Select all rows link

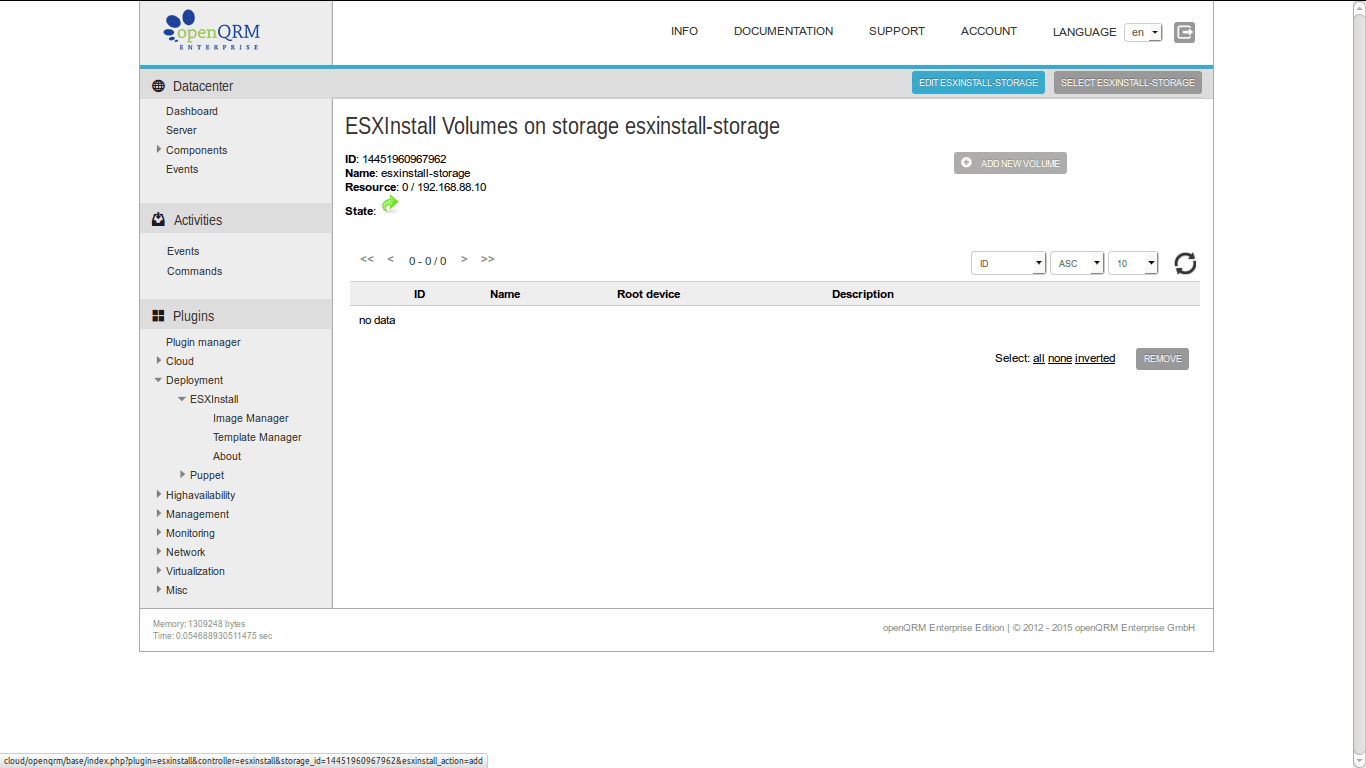click(1038, 359)
